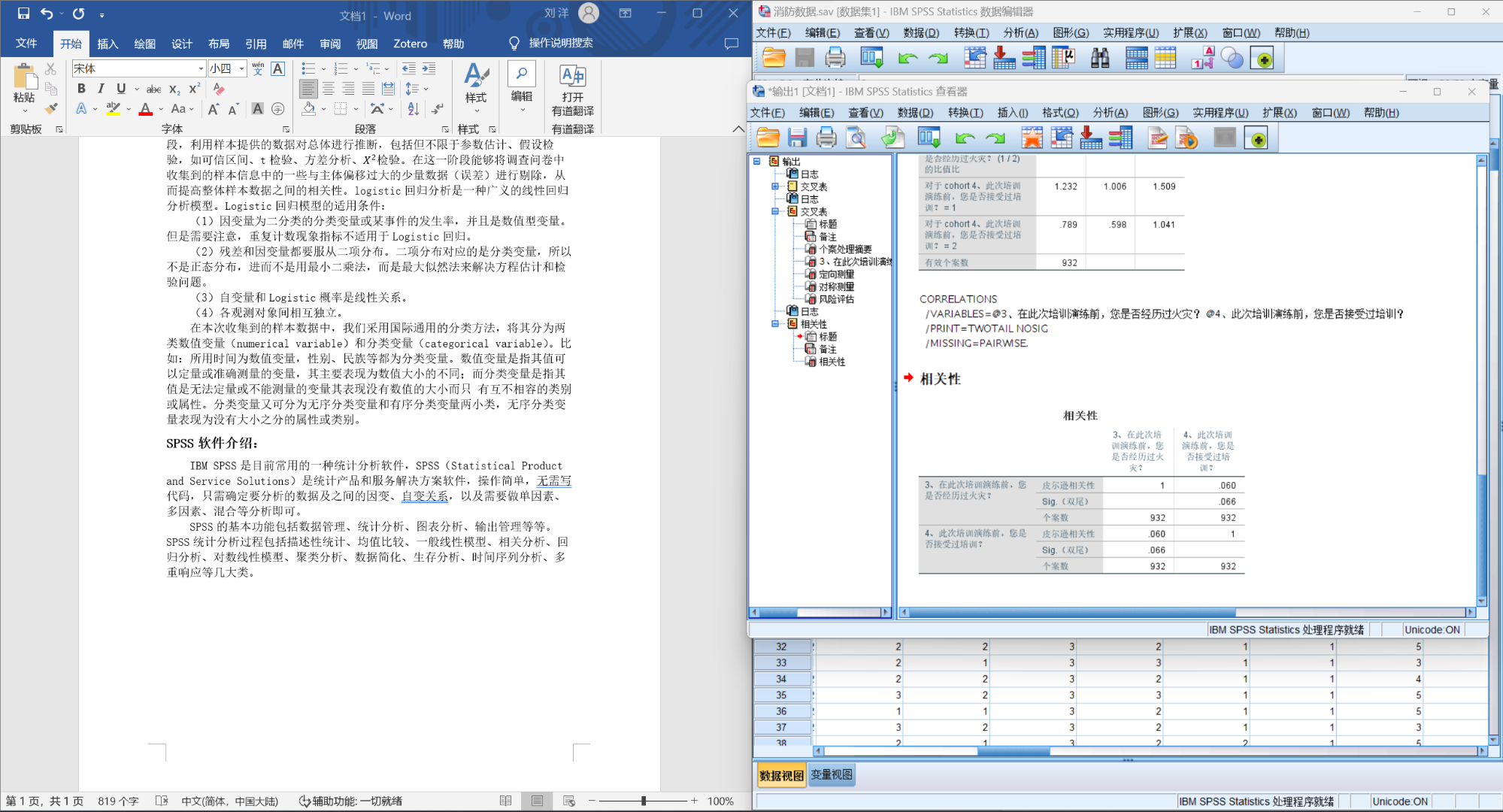Open the 引用 ribbon tab in Word
Viewport: 1503px width, 812px height.
point(256,44)
